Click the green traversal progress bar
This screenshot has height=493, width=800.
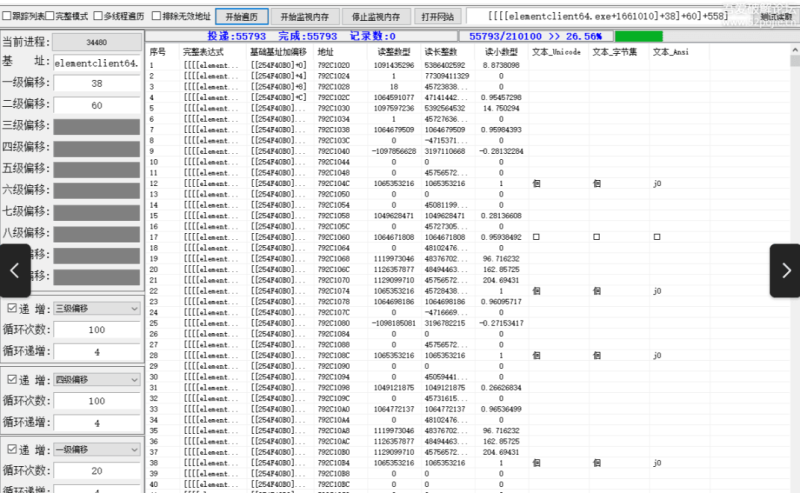(666, 36)
